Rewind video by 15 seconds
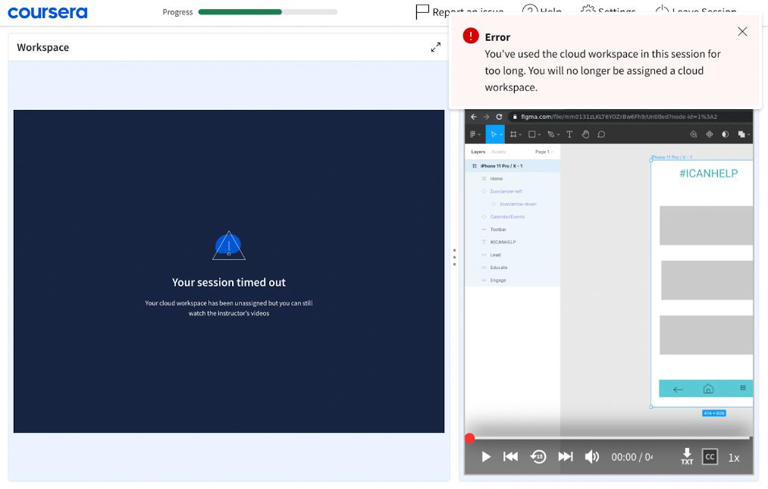 [538, 457]
